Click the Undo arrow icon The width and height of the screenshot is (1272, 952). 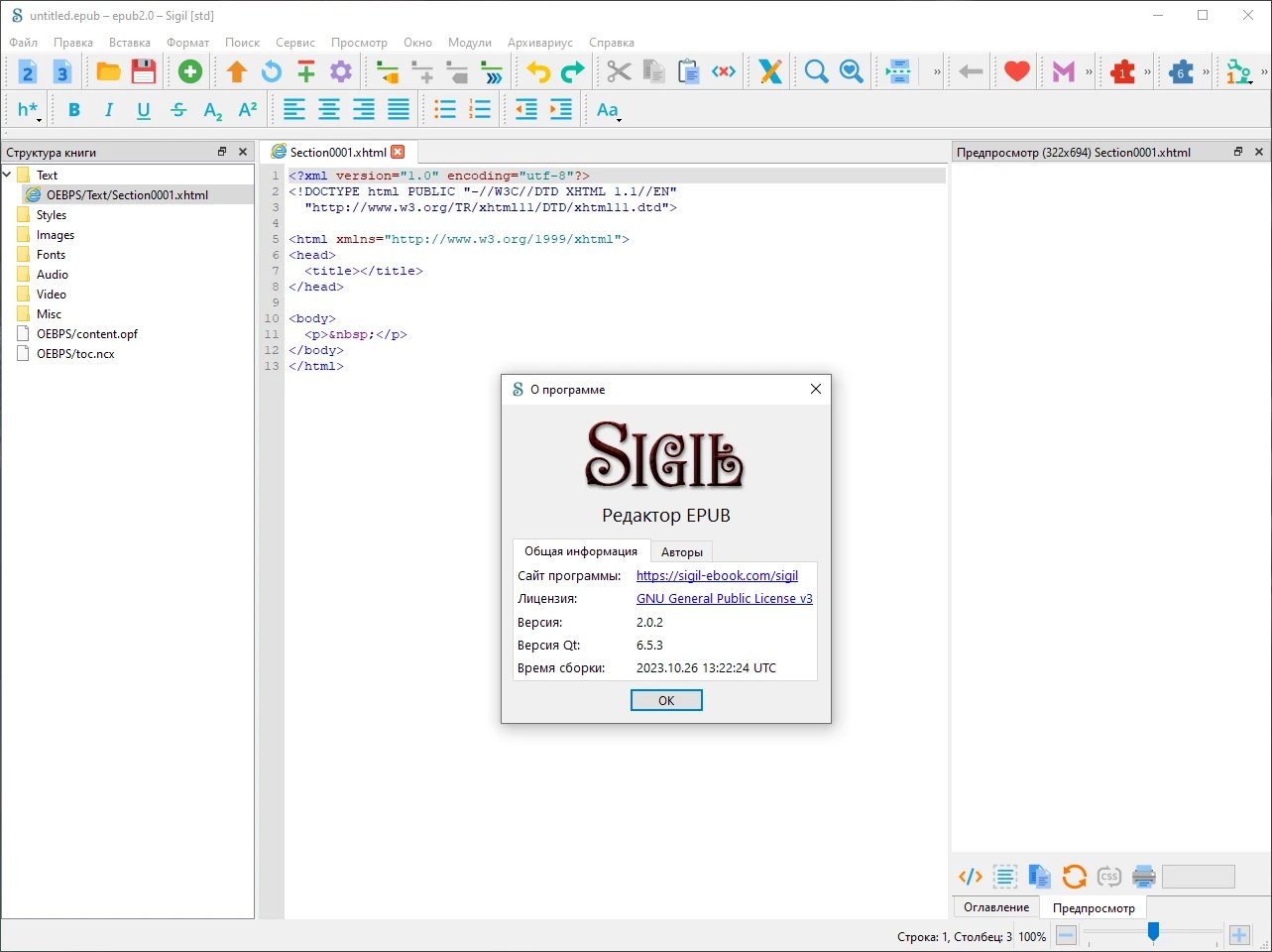(538, 71)
